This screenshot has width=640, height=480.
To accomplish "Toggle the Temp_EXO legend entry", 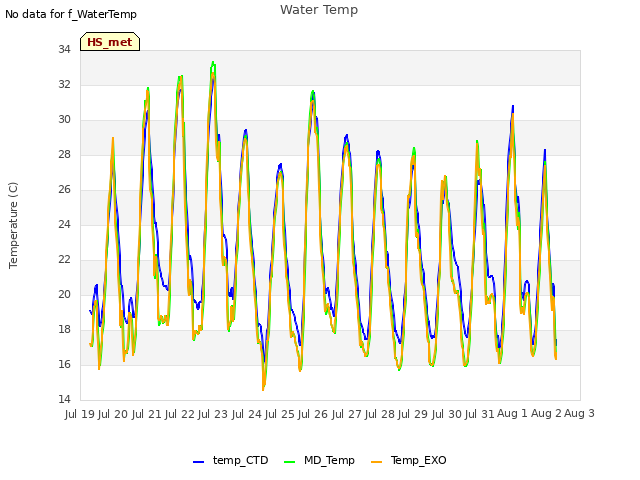I will [x=409, y=460].
